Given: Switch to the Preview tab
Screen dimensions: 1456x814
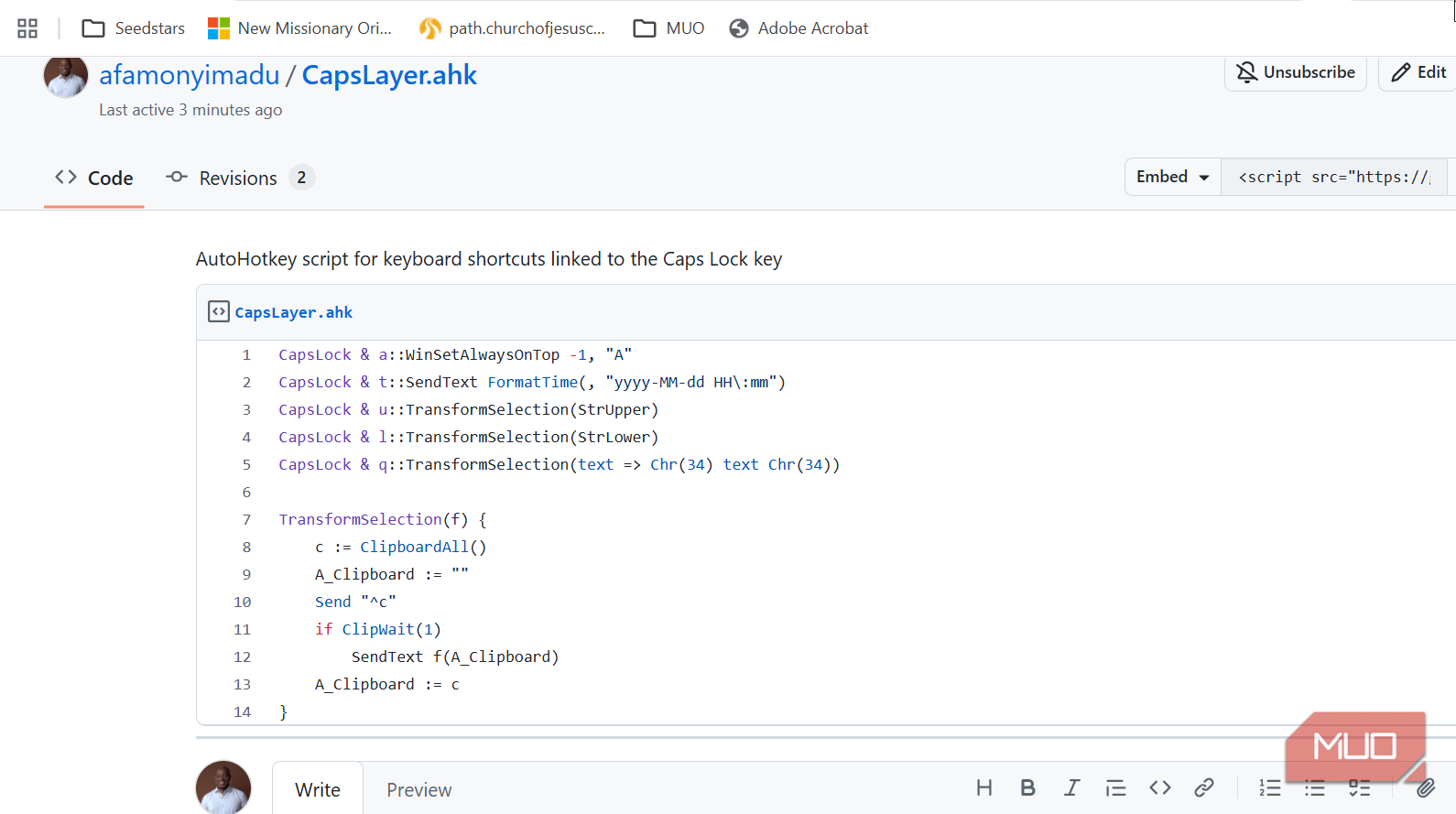Looking at the screenshot, I should point(419,789).
